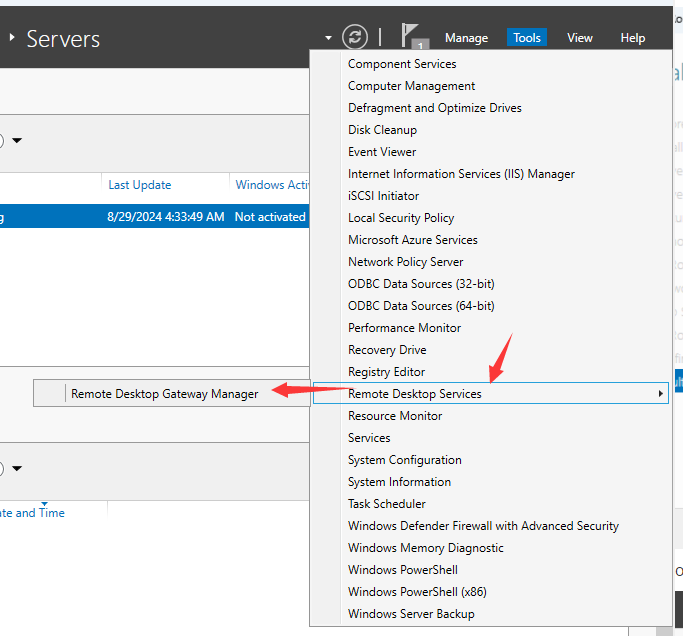
Task: Sort by Last Update column
Action: coord(139,185)
